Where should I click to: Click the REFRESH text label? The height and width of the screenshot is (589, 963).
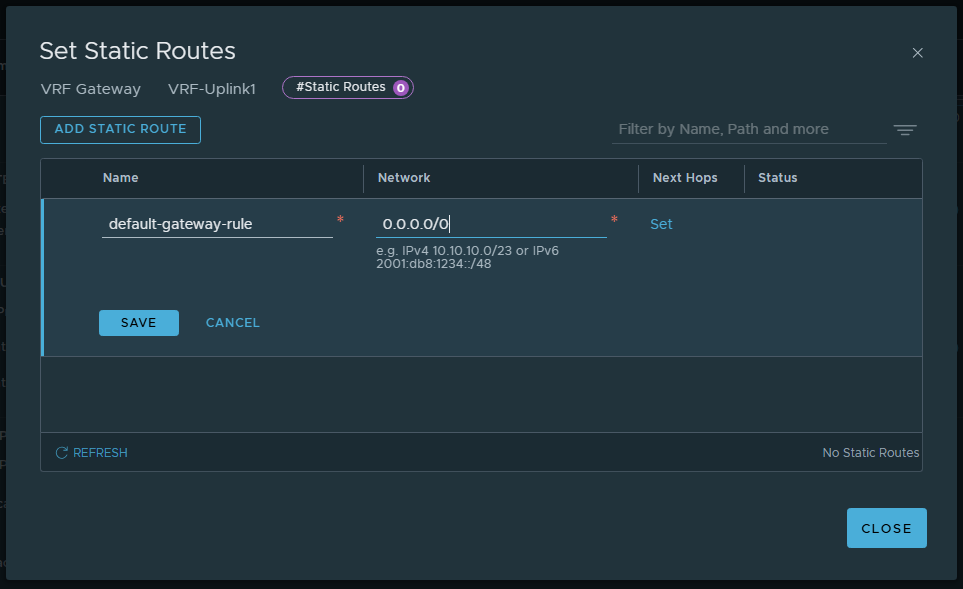(x=100, y=453)
